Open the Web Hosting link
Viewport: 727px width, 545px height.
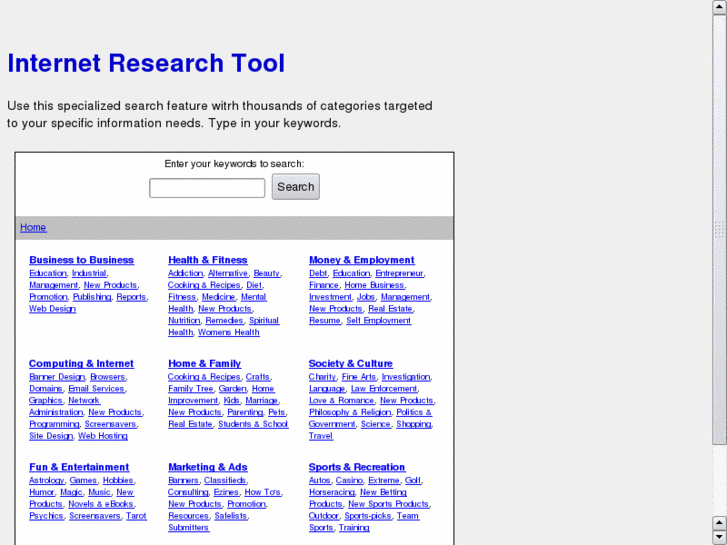[x=103, y=436]
